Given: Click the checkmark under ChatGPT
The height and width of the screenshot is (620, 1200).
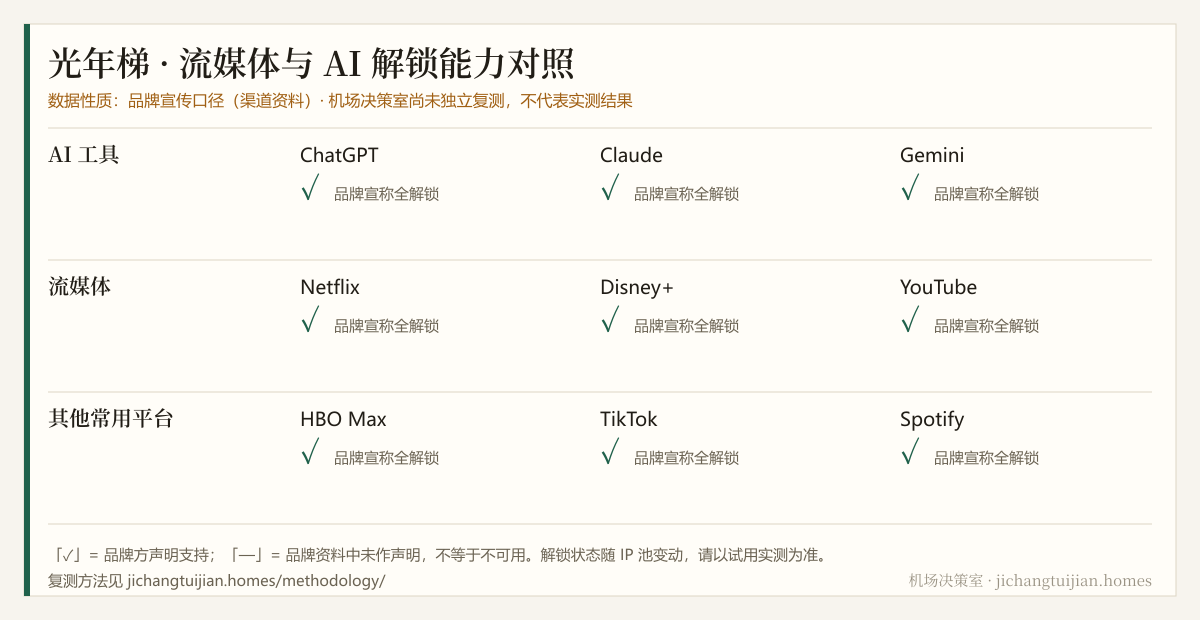Looking at the screenshot, I should pyautogui.click(x=310, y=188).
